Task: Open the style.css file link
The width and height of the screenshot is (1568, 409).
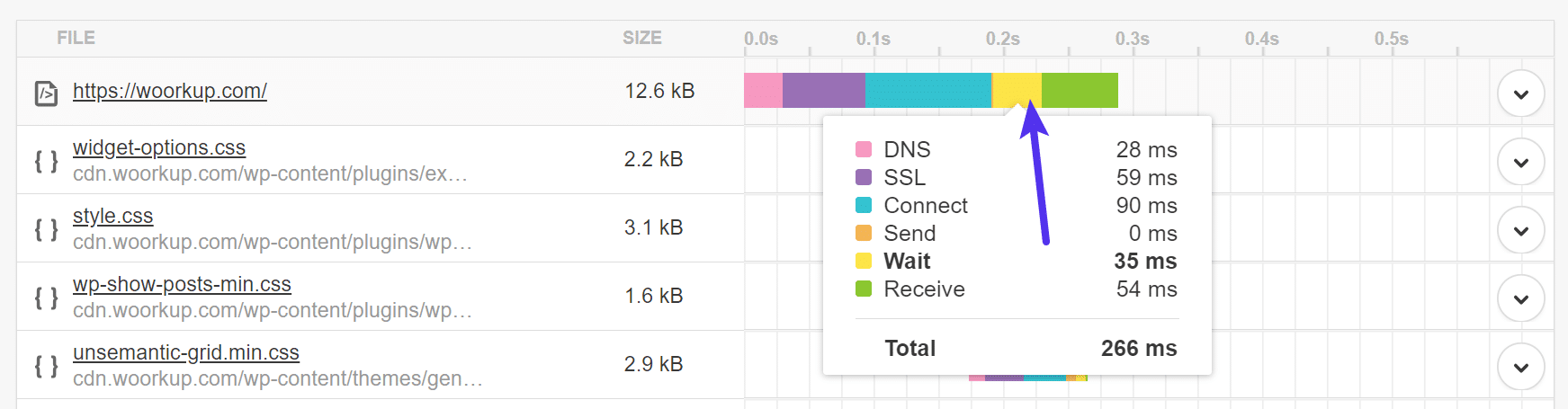Action: pyautogui.click(x=113, y=216)
